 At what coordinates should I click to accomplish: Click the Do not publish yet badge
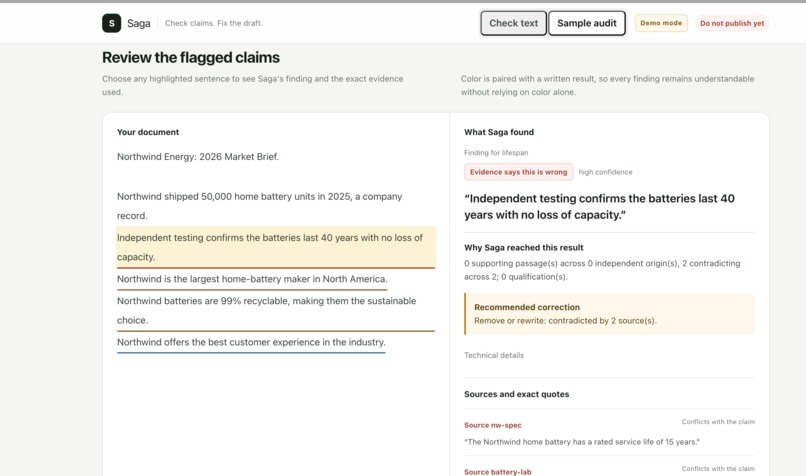coord(732,23)
